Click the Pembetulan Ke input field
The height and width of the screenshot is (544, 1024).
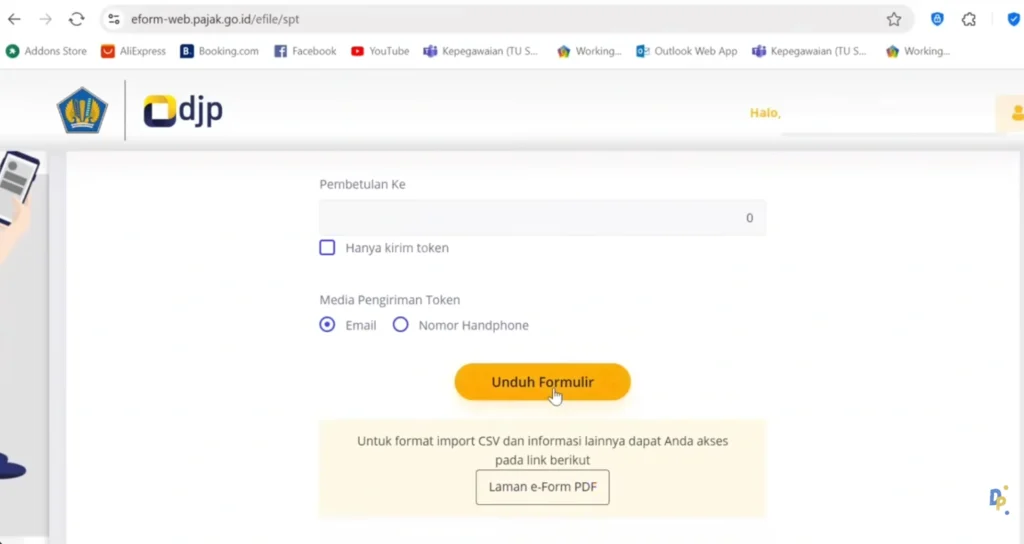(542, 217)
